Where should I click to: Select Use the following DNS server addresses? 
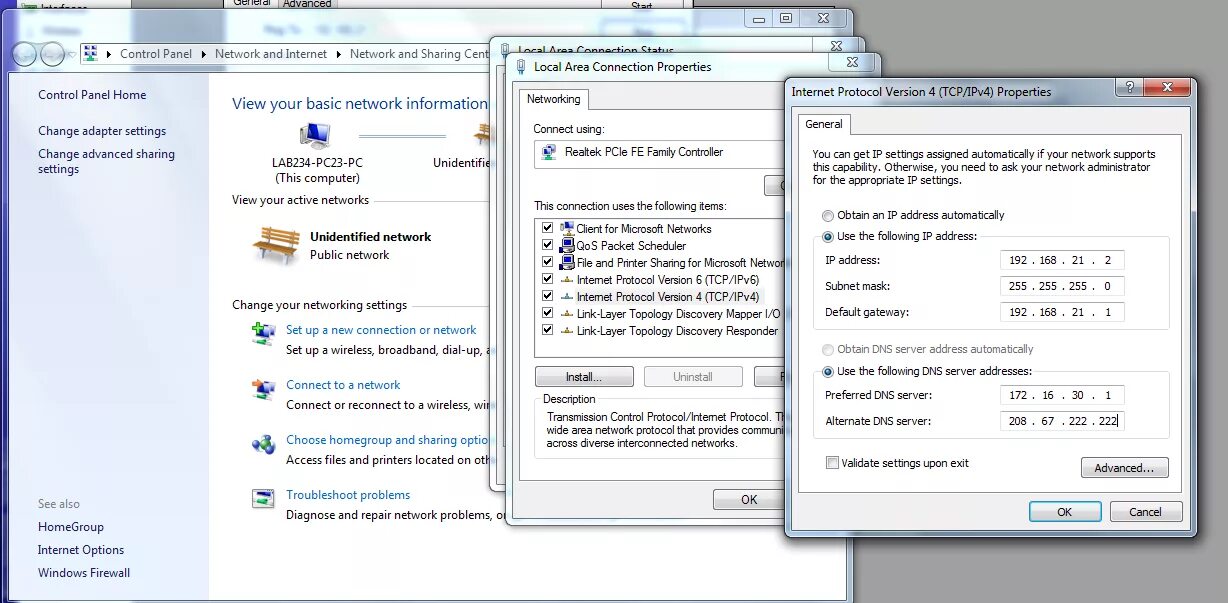pos(827,371)
